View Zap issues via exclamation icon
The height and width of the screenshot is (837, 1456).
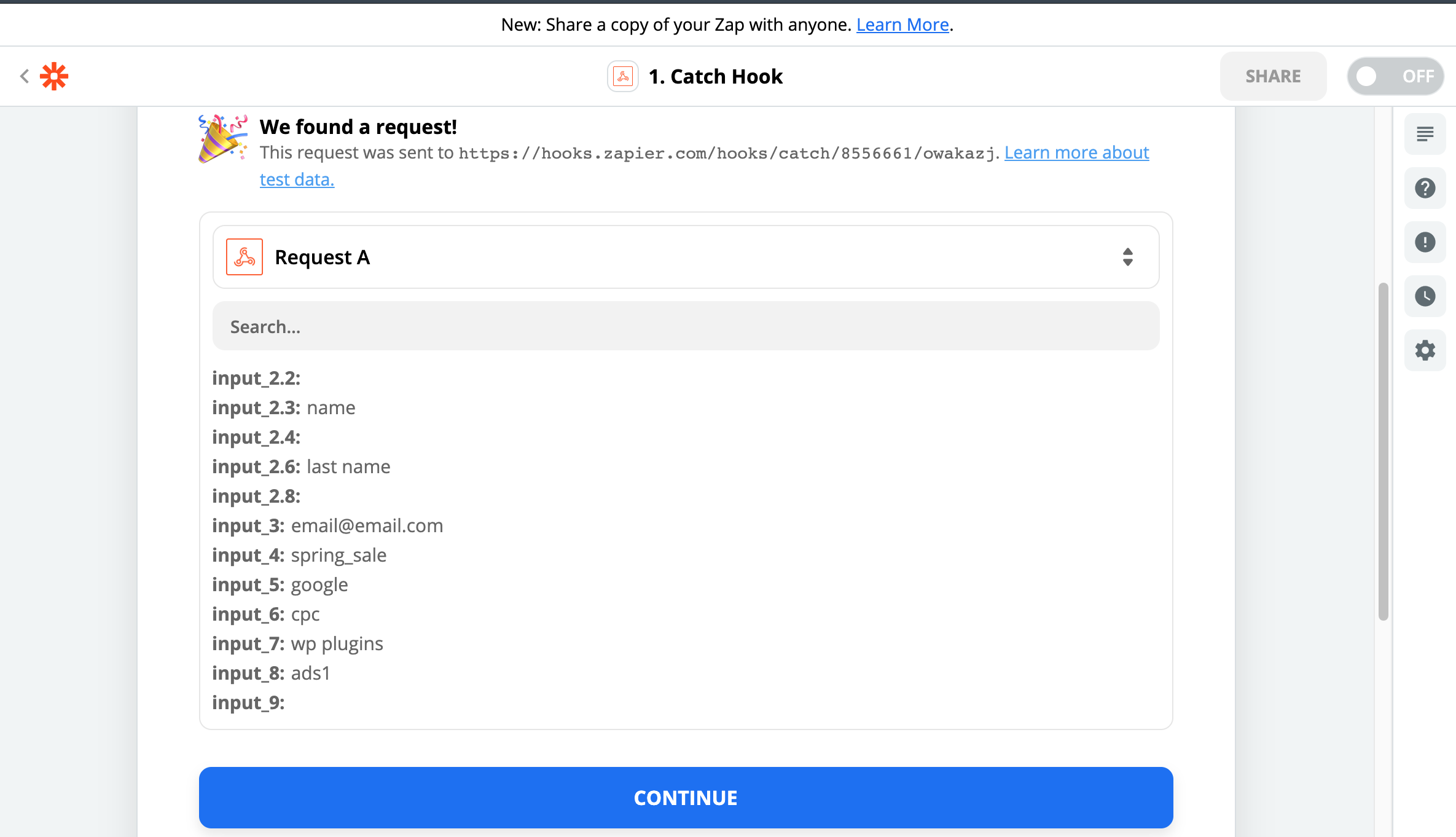coord(1425,242)
